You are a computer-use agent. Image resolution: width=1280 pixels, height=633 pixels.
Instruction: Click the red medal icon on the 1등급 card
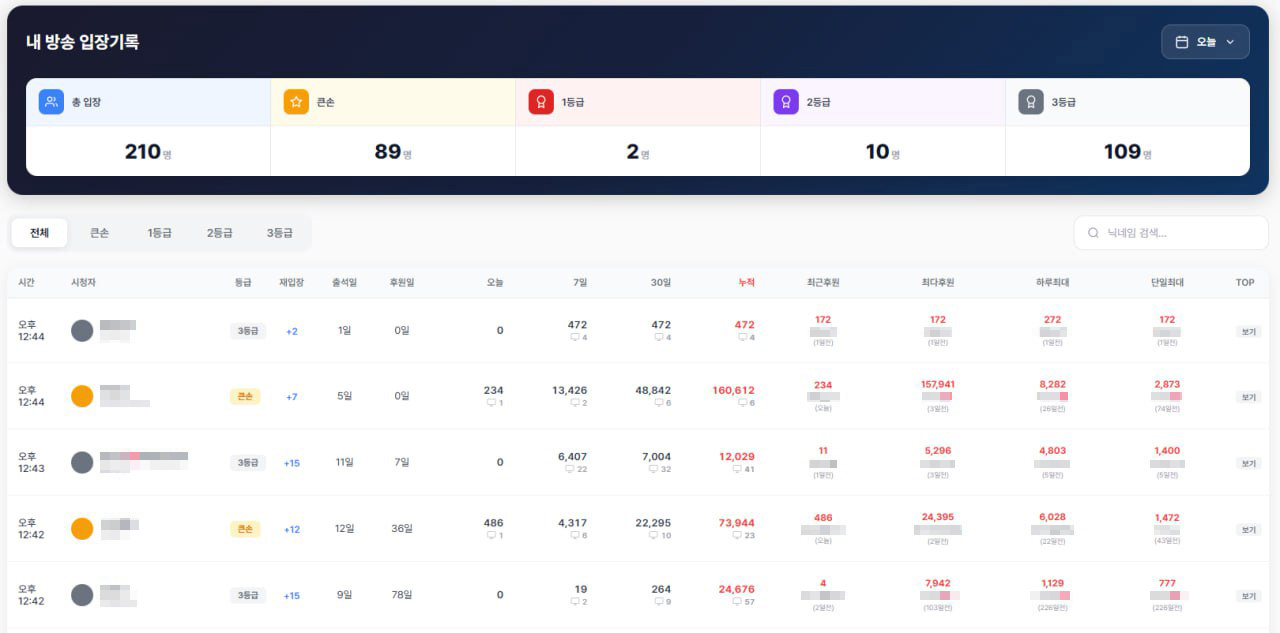click(x=540, y=101)
